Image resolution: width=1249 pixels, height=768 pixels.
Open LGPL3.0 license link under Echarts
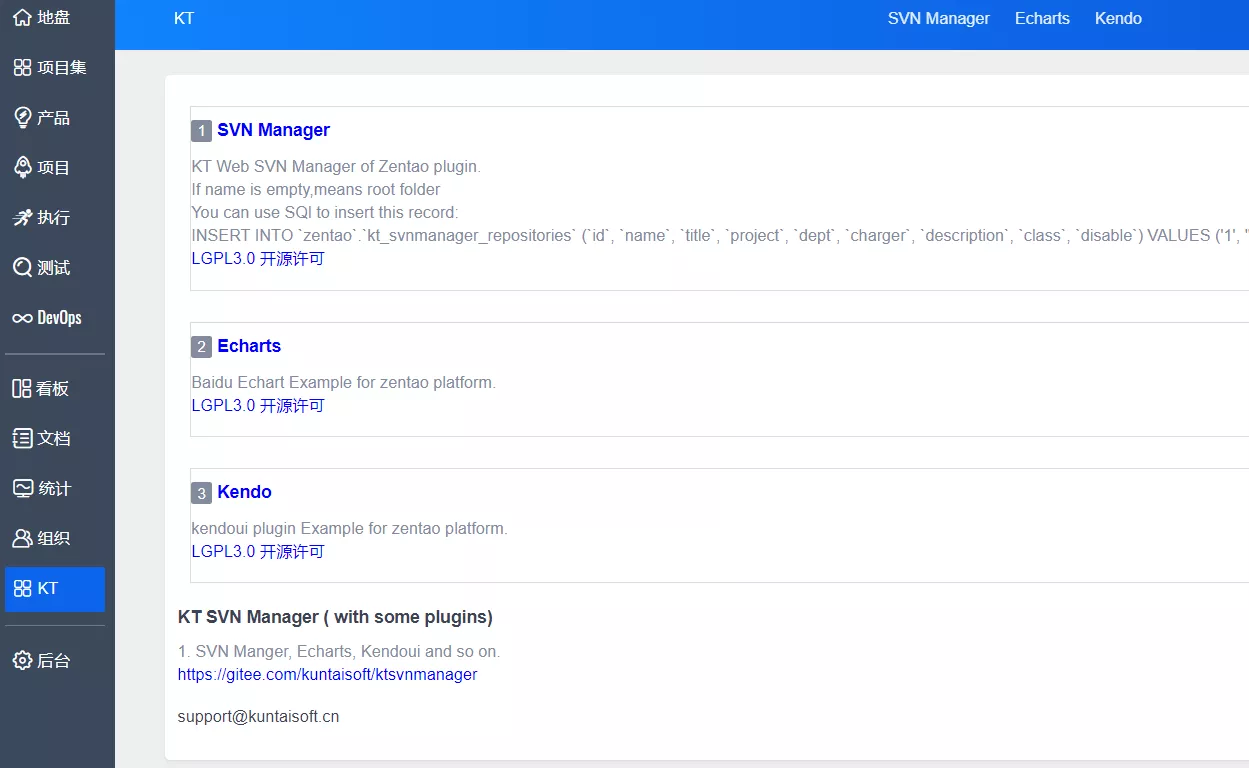pos(258,406)
